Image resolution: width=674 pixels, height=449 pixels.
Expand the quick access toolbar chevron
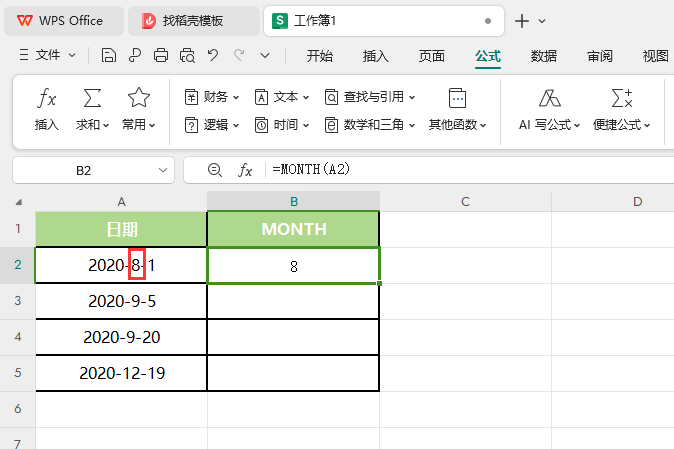(265, 55)
